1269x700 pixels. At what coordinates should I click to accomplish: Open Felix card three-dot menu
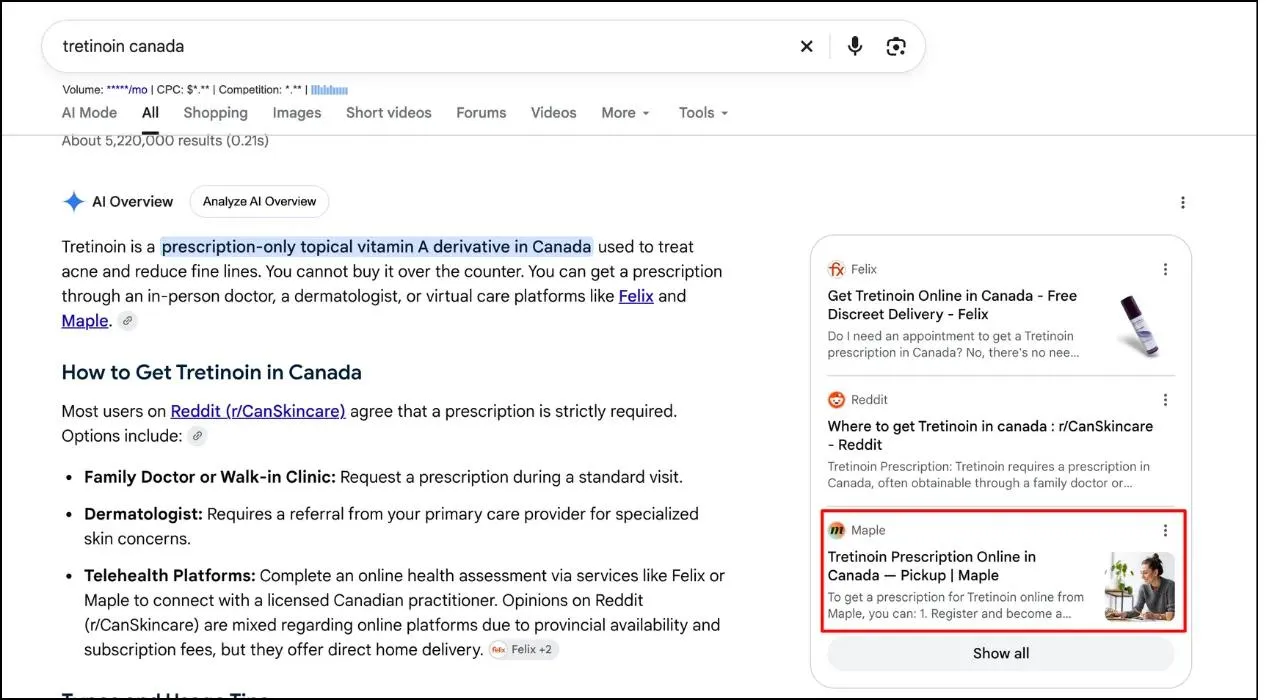[1165, 269]
